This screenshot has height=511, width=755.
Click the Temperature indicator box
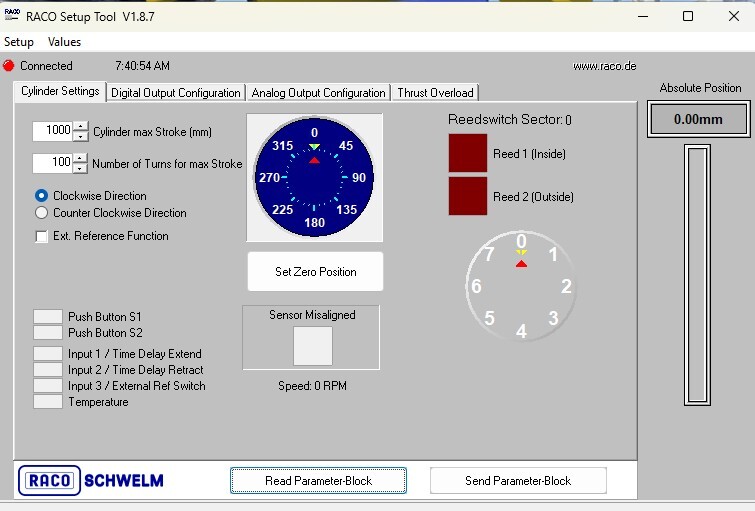click(x=48, y=402)
